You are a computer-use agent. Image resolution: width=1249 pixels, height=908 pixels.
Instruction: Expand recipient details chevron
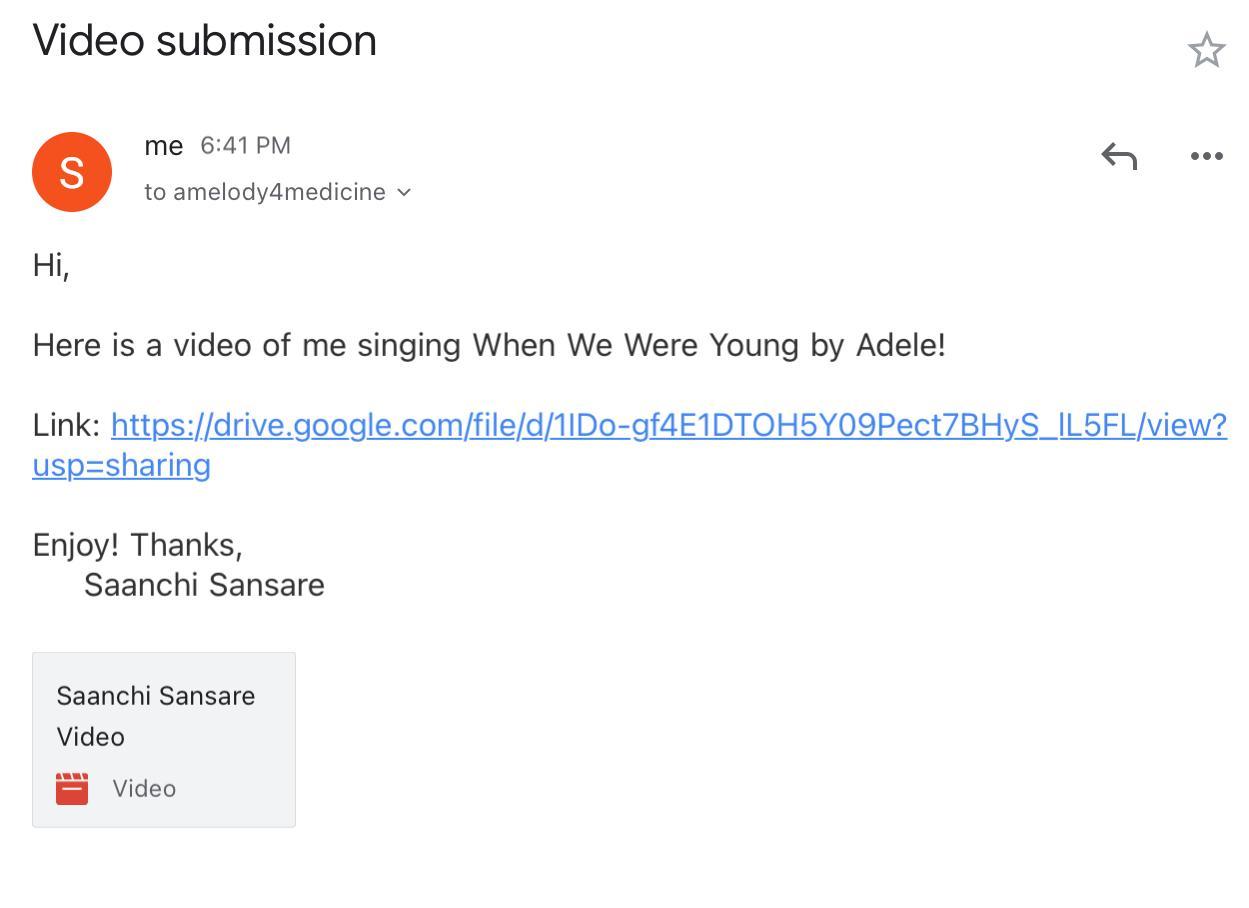click(x=404, y=192)
